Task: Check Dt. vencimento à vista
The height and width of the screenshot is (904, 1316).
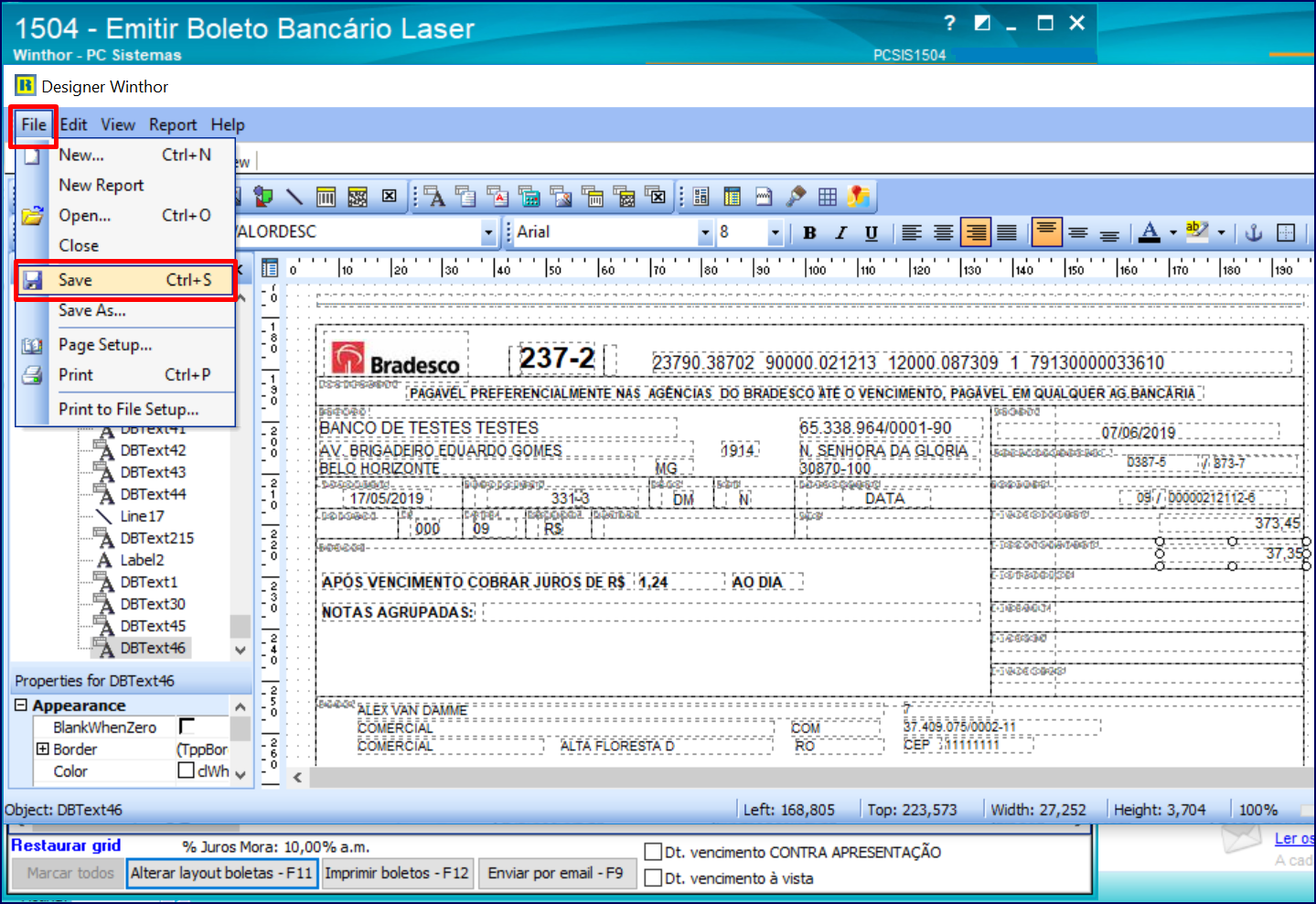Action: pos(653,878)
